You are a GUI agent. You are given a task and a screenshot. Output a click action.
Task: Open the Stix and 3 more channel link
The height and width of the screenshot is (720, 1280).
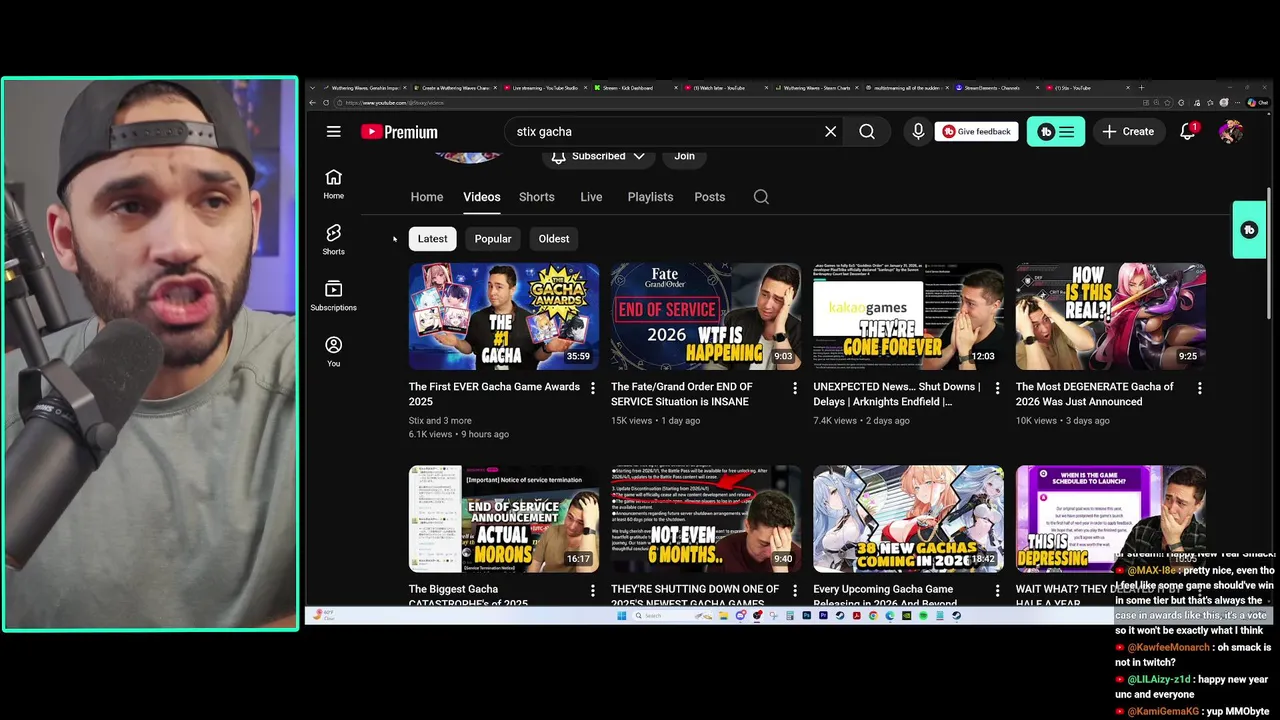(440, 420)
